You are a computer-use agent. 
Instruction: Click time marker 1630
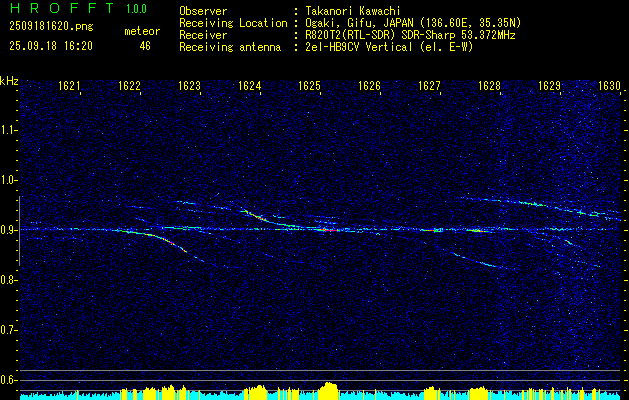[609, 85]
